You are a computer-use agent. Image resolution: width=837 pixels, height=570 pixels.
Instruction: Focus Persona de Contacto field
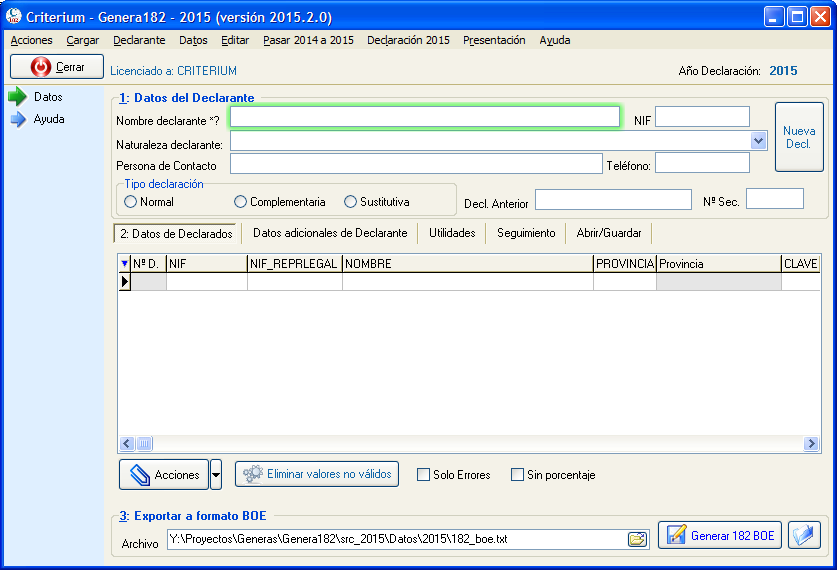pyautogui.click(x=416, y=163)
